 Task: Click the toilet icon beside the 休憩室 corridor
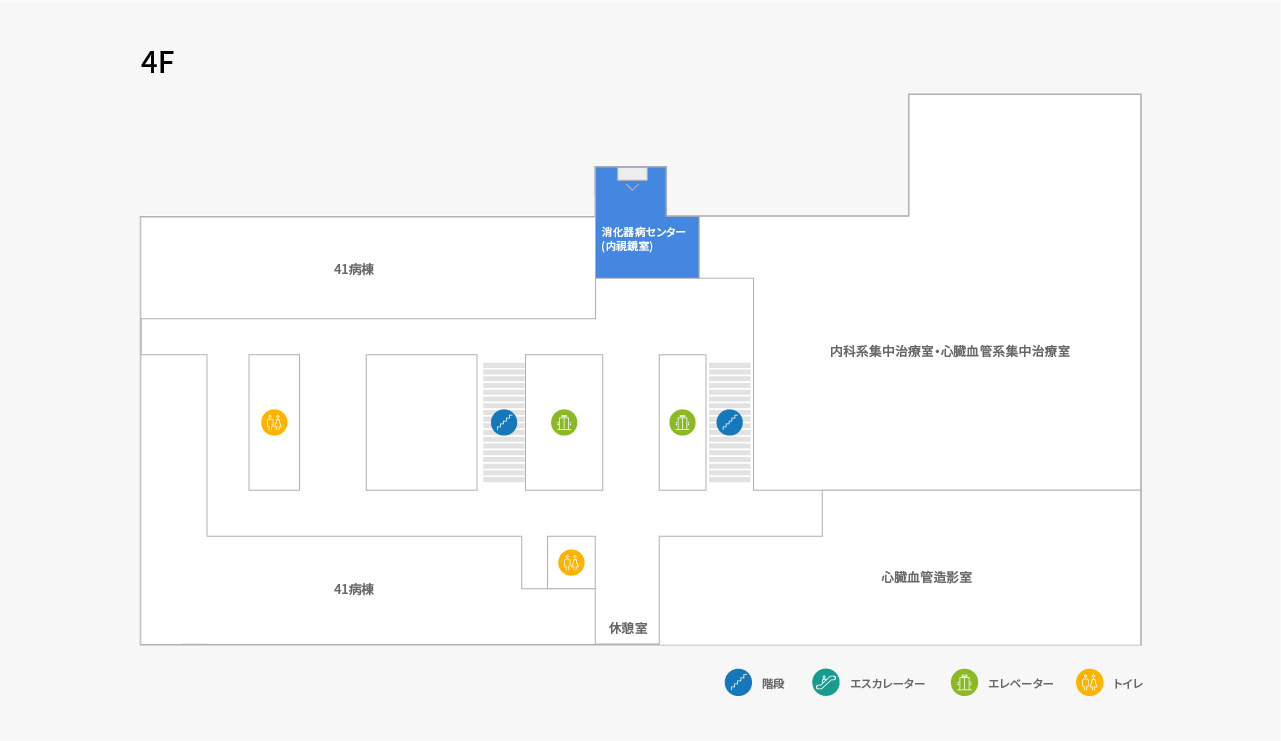571,562
